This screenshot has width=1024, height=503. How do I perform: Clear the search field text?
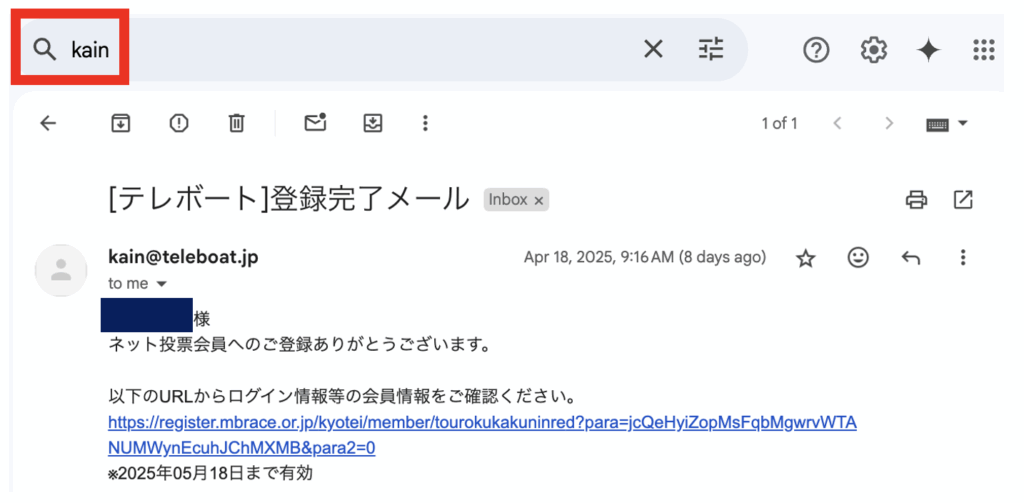(653, 49)
